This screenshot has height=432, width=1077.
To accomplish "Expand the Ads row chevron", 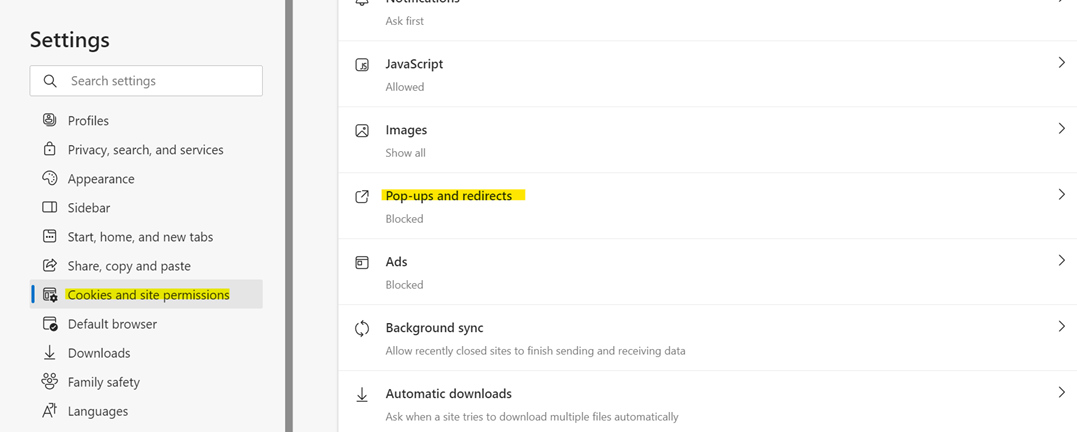I will [1061, 261].
